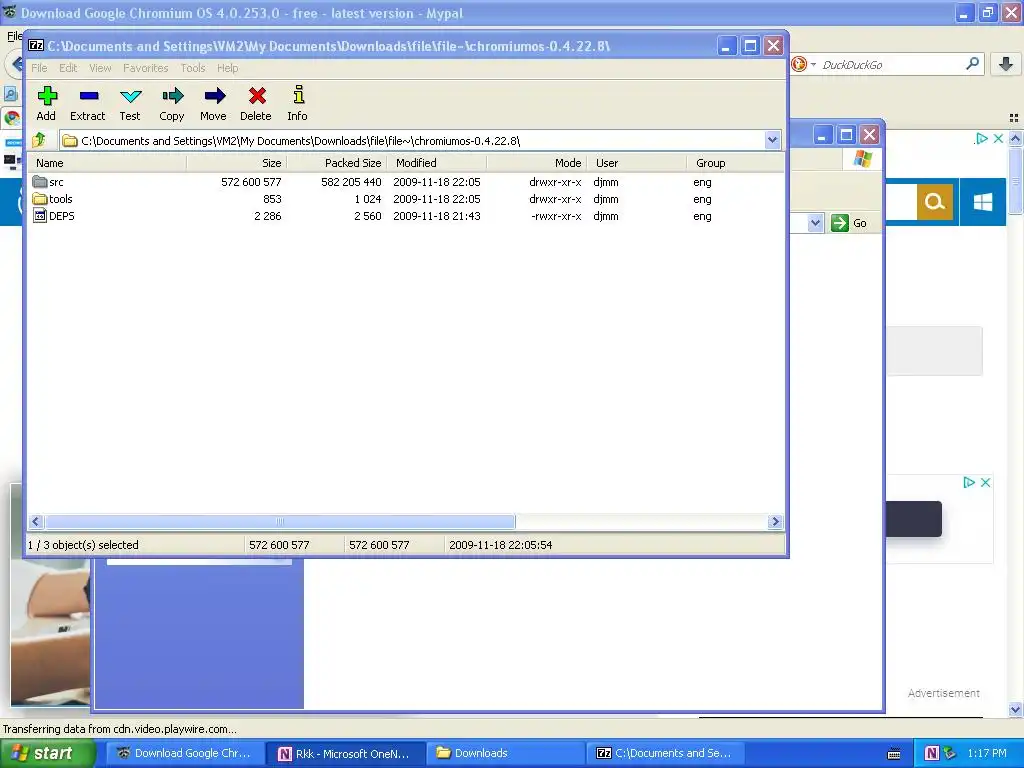Image resolution: width=1024 pixels, height=768 pixels.
Task: Click the Extract toolbar icon
Action: tap(88, 97)
